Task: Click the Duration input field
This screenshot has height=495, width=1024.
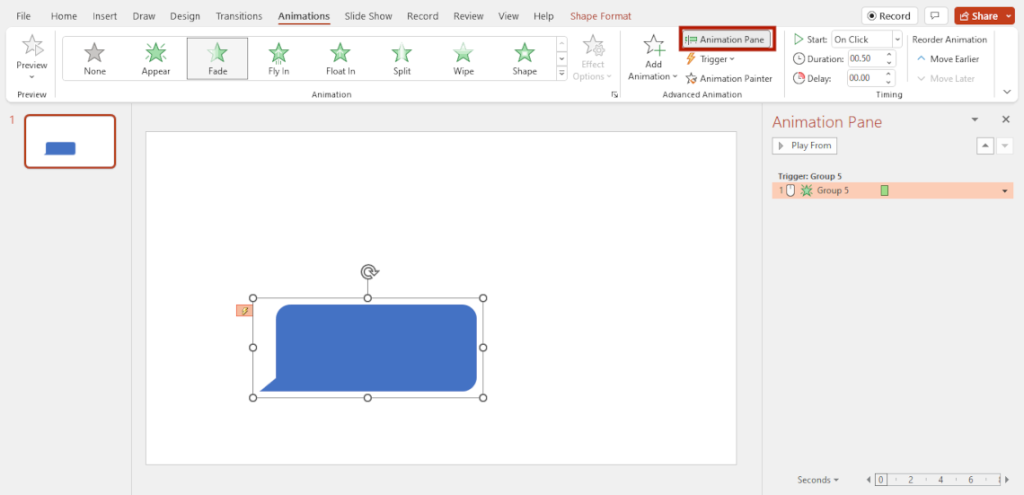Action: tap(860, 59)
